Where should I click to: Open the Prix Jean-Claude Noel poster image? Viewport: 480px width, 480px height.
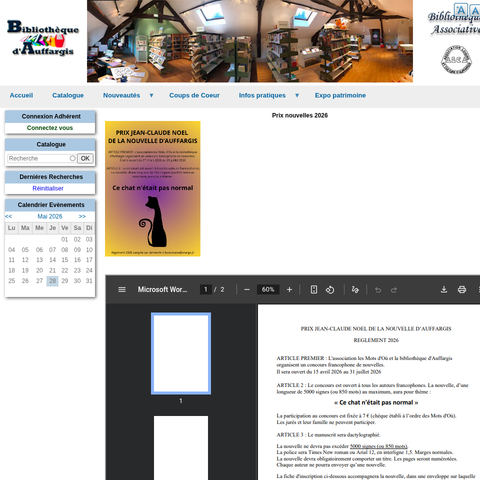coord(153,189)
